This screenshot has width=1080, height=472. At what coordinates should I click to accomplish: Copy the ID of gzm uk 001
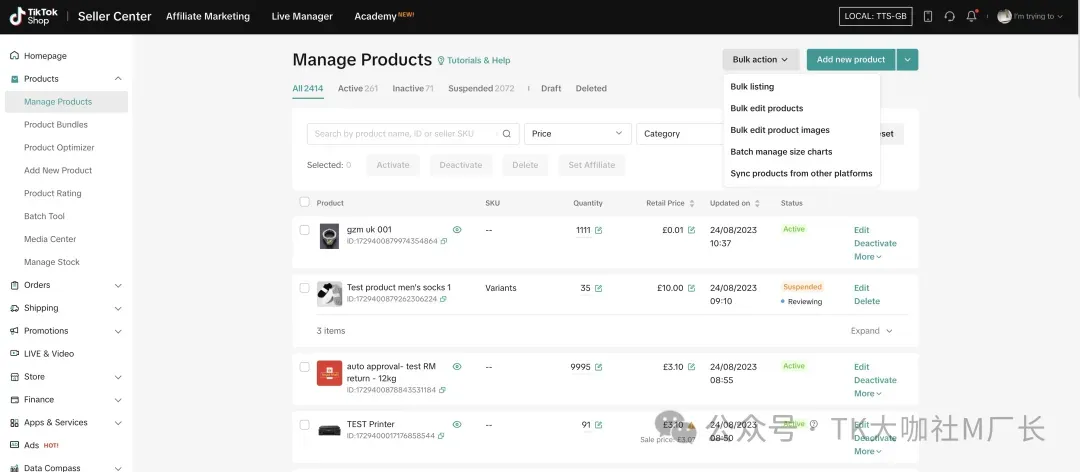[x=444, y=241]
